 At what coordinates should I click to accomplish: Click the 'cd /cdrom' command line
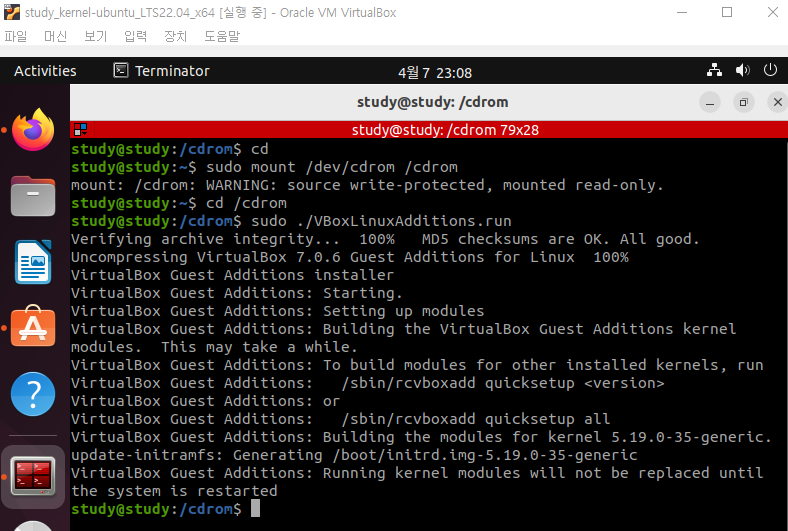click(179, 203)
